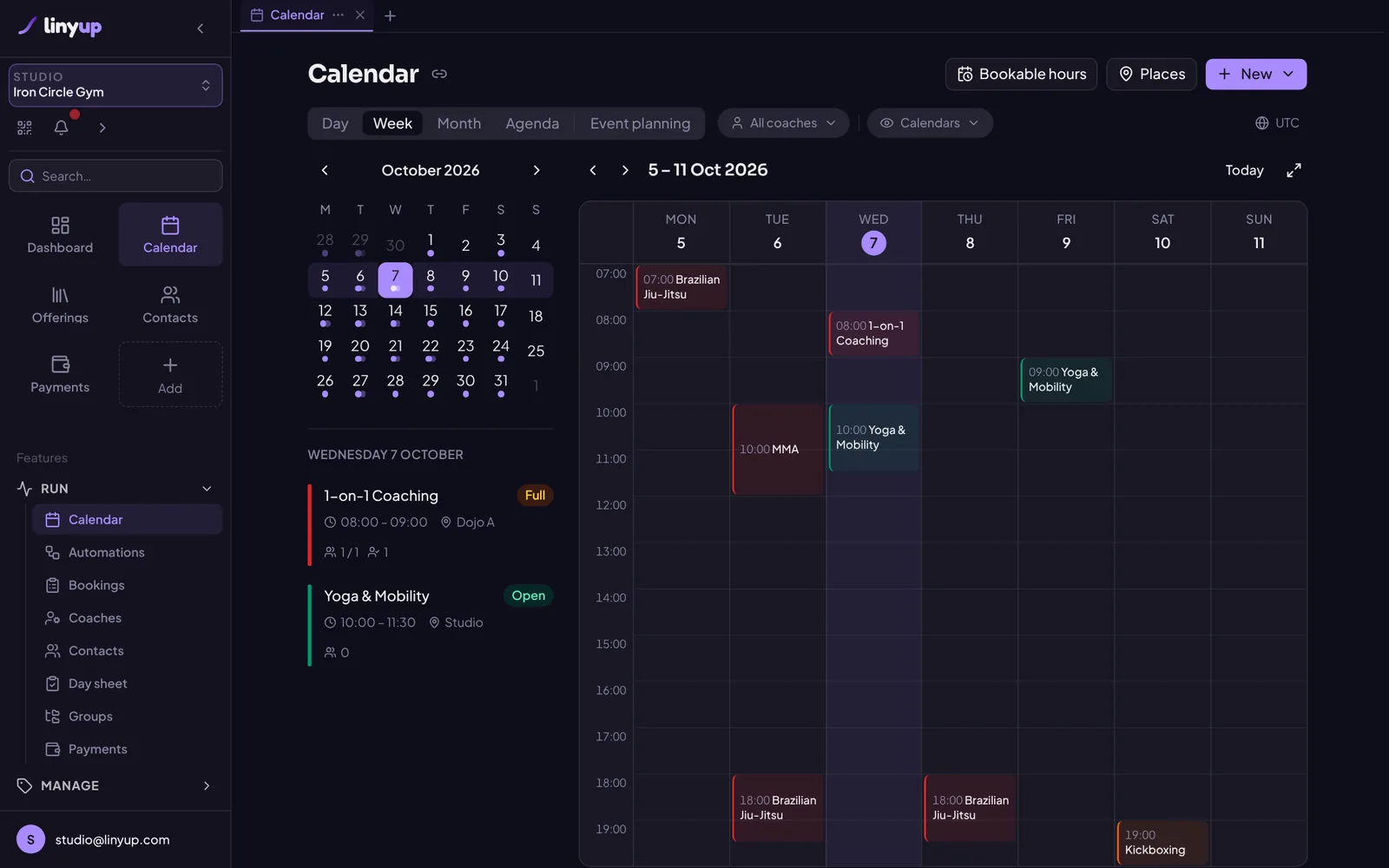Open Bookable hours settings
Image resolution: width=1389 pixels, height=868 pixels.
1021,74
